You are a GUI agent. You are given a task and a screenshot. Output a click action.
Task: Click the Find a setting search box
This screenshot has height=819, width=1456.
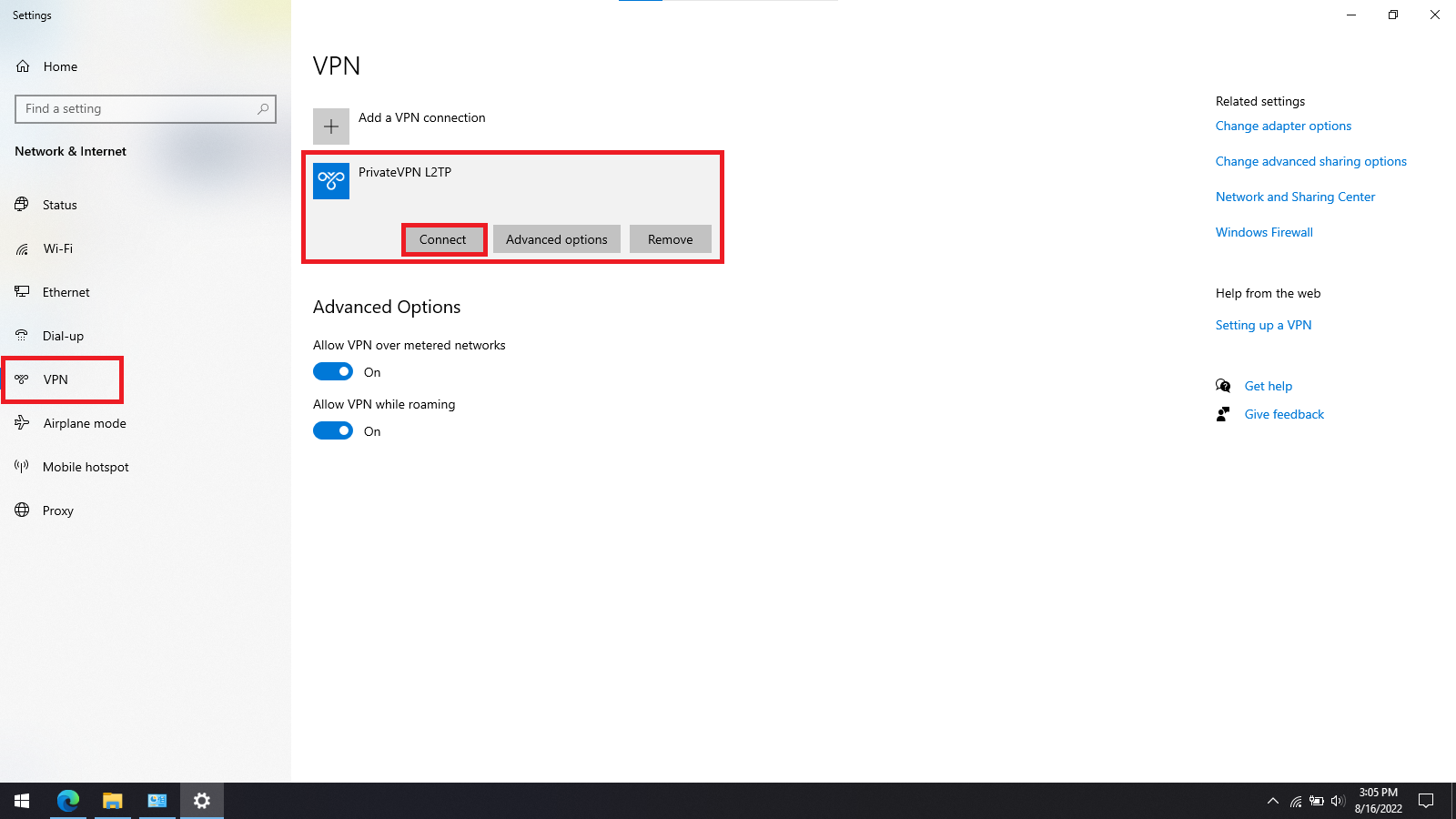point(136,109)
